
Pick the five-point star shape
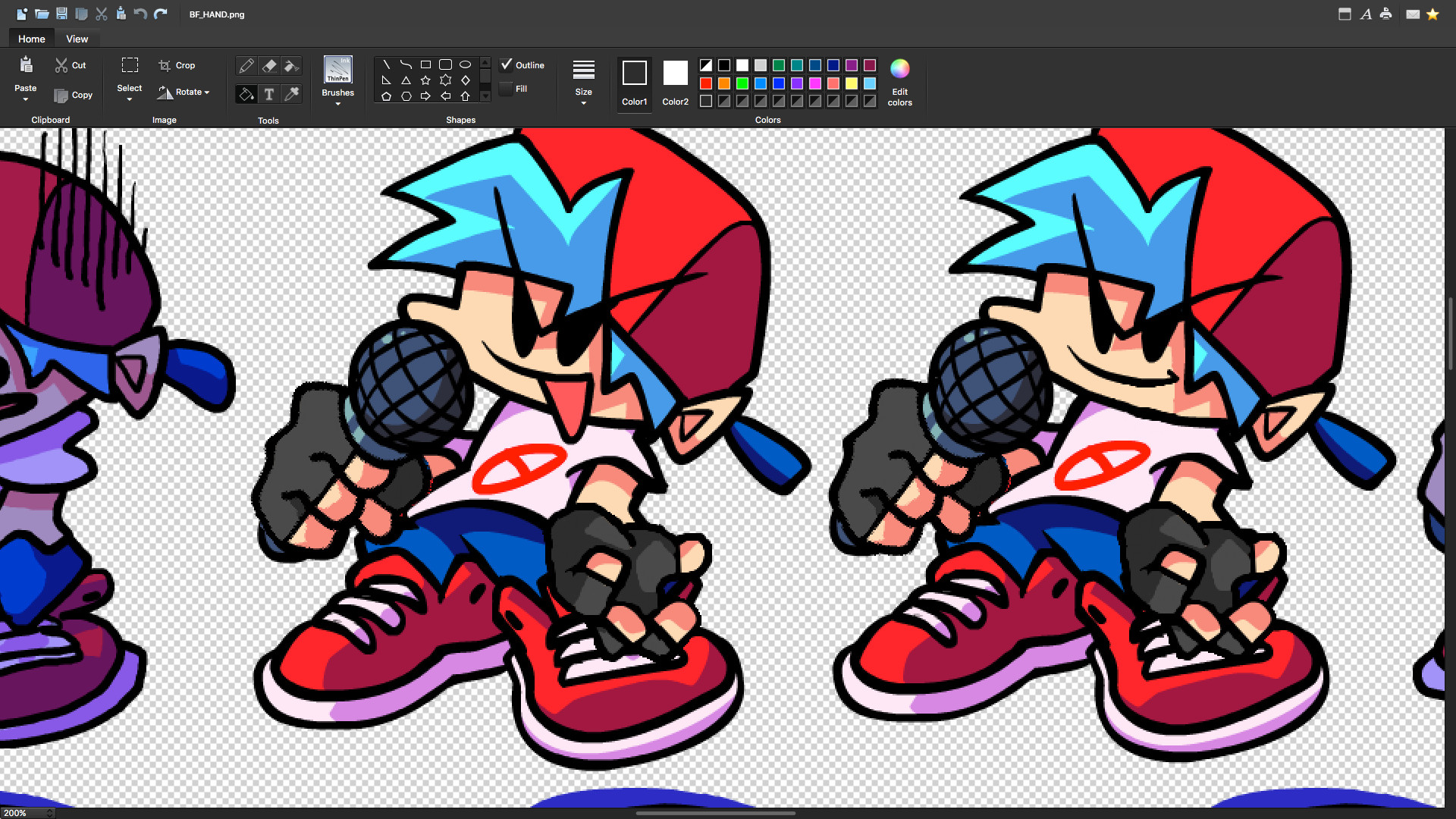pyautogui.click(x=425, y=80)
